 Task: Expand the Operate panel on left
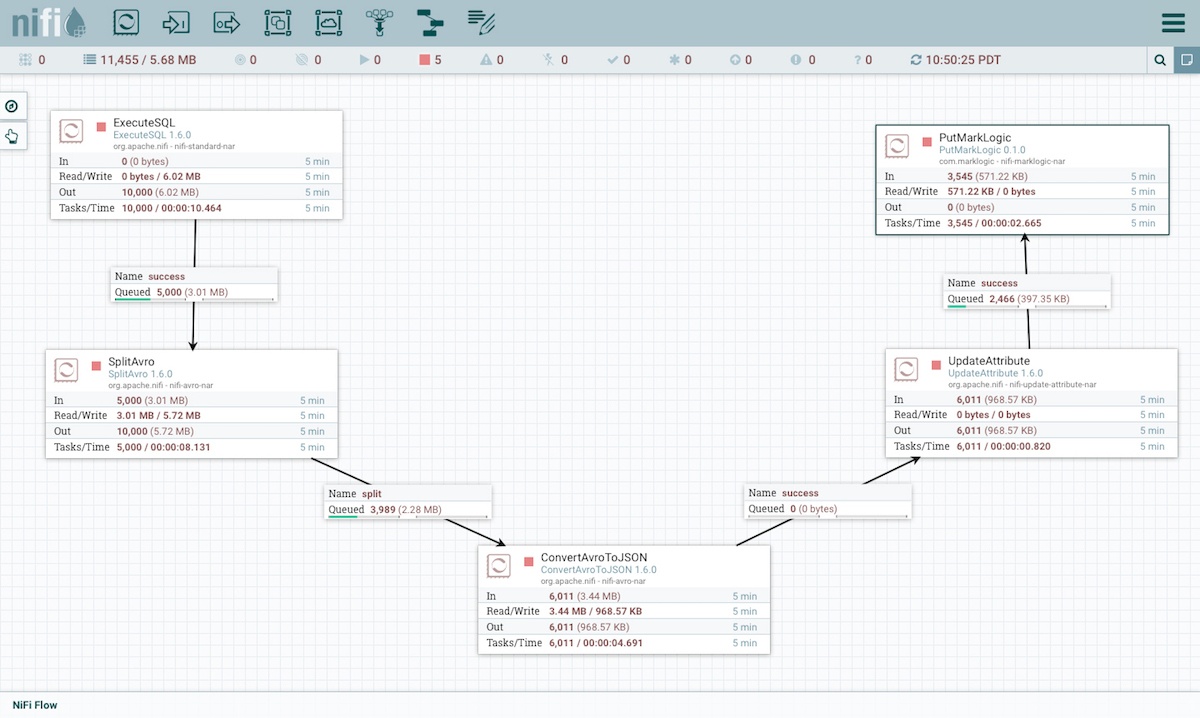tap(12, 136)
